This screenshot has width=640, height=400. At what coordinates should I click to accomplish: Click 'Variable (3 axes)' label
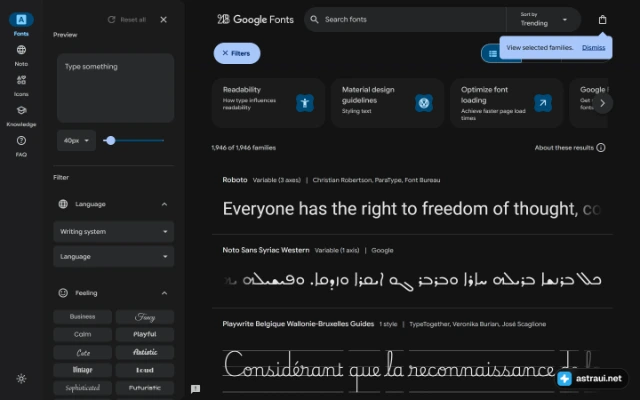pyautogui.click(x=276, y=180)
